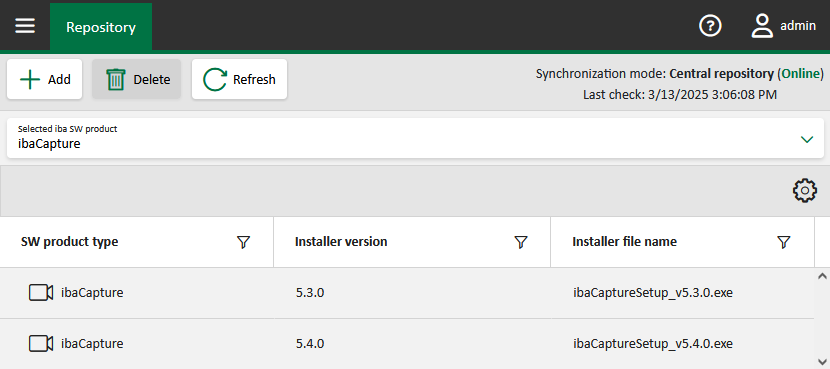Click the Refresh button
Screen dimensions: 830x369
pyautogui.click(x=239, y=79)
